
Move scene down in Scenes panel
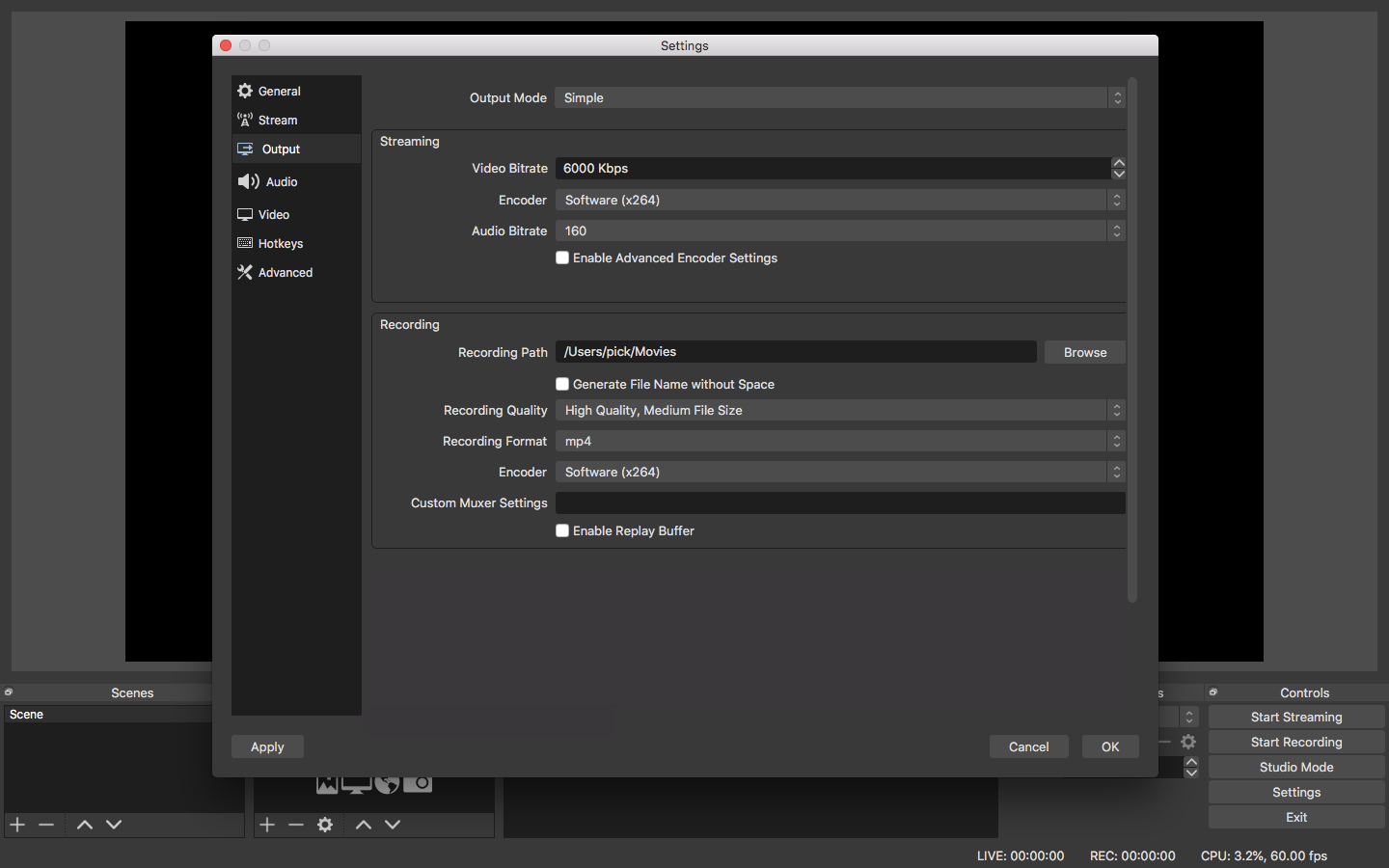[x=114, y=825]
